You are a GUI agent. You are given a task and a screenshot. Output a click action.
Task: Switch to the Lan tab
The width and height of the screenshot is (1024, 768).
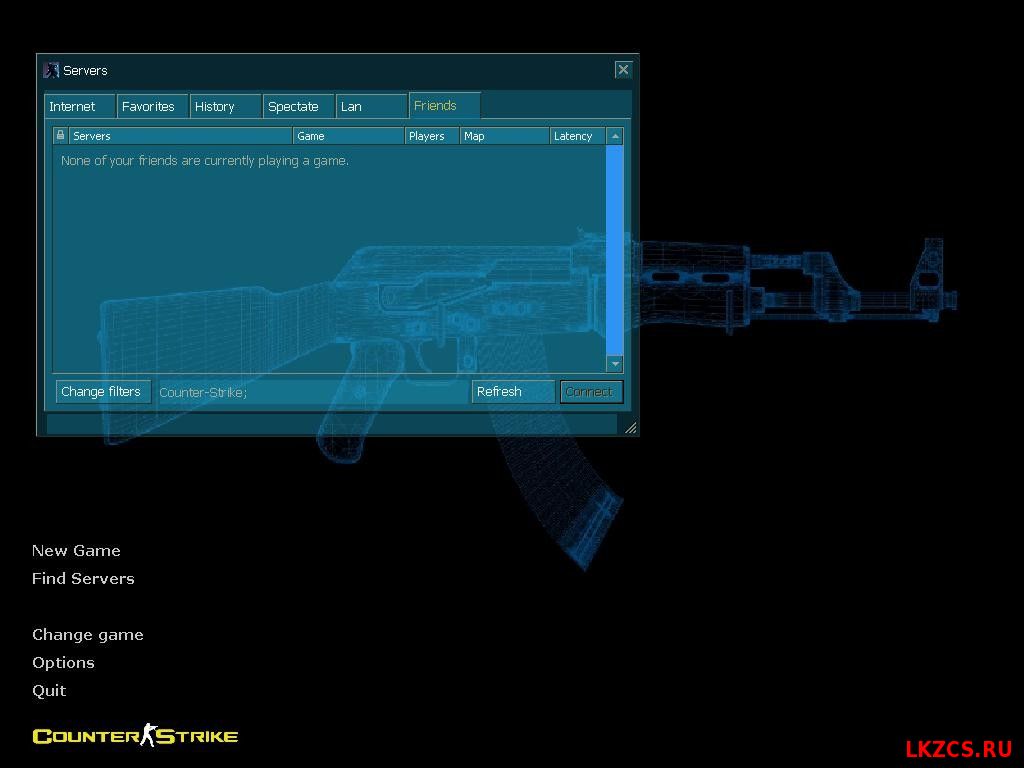[x=372, y=106]
